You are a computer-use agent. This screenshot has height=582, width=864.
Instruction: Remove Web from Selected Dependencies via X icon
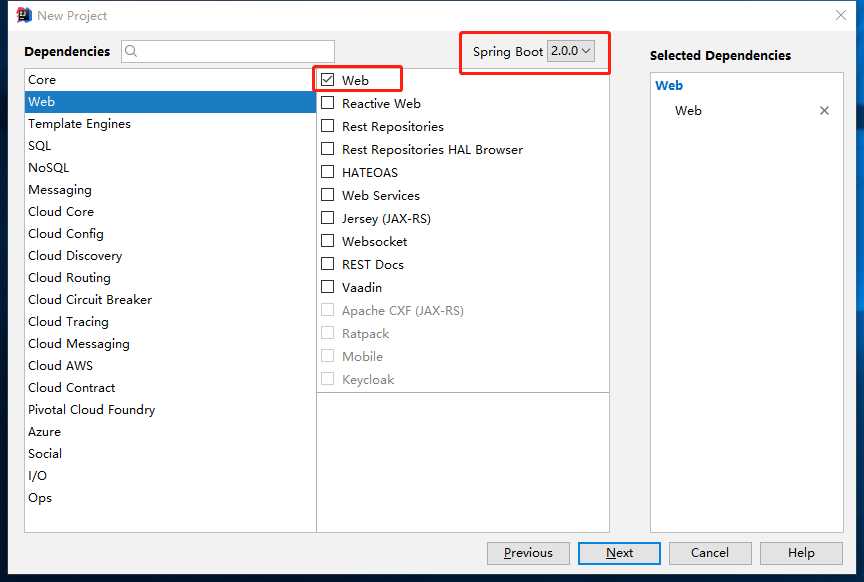tap(824, 111)
